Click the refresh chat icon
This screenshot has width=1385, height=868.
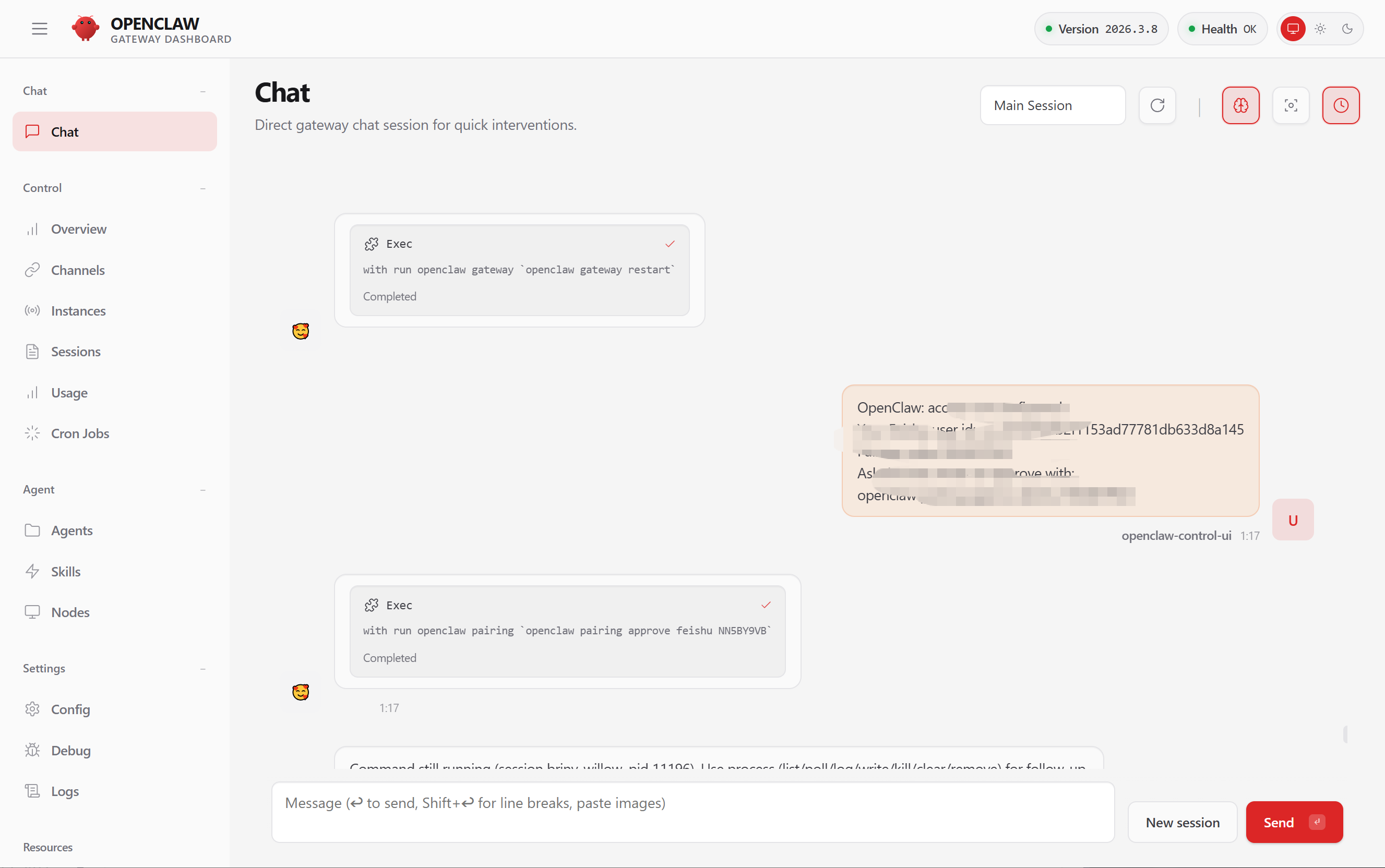click(1157, 105)
